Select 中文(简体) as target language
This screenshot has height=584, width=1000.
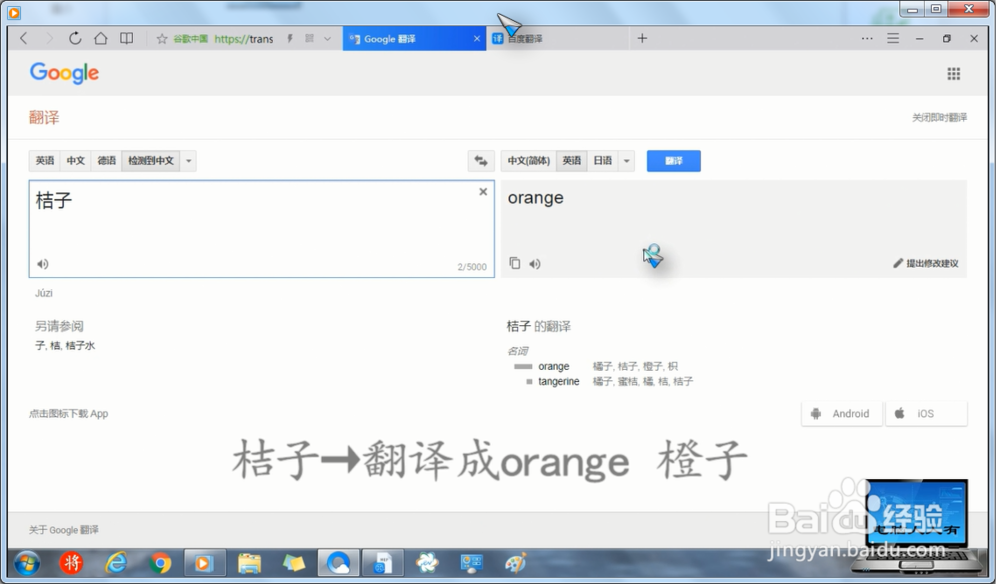tap(529, 161)
